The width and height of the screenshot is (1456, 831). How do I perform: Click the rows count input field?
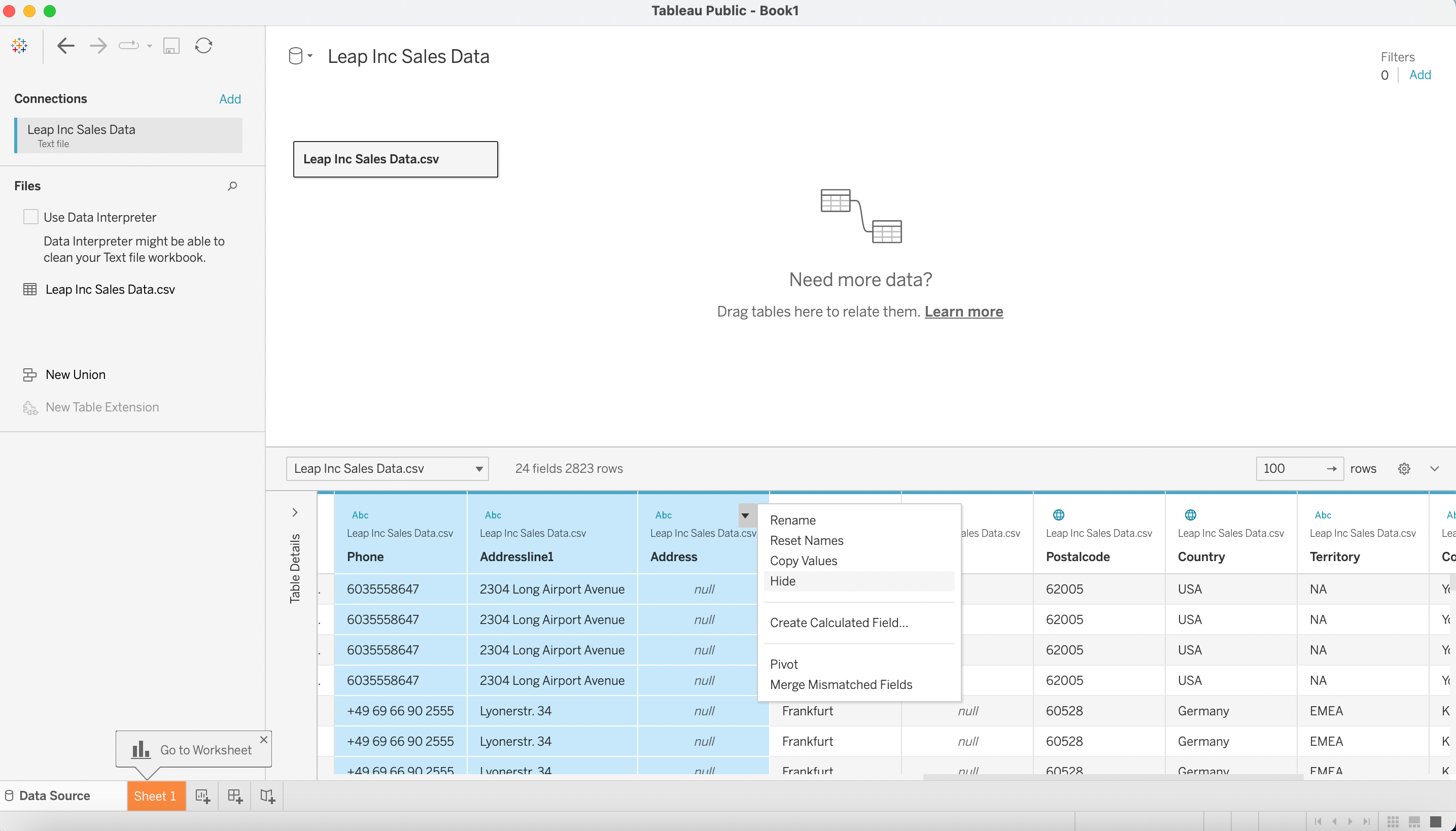(1291, 469)
